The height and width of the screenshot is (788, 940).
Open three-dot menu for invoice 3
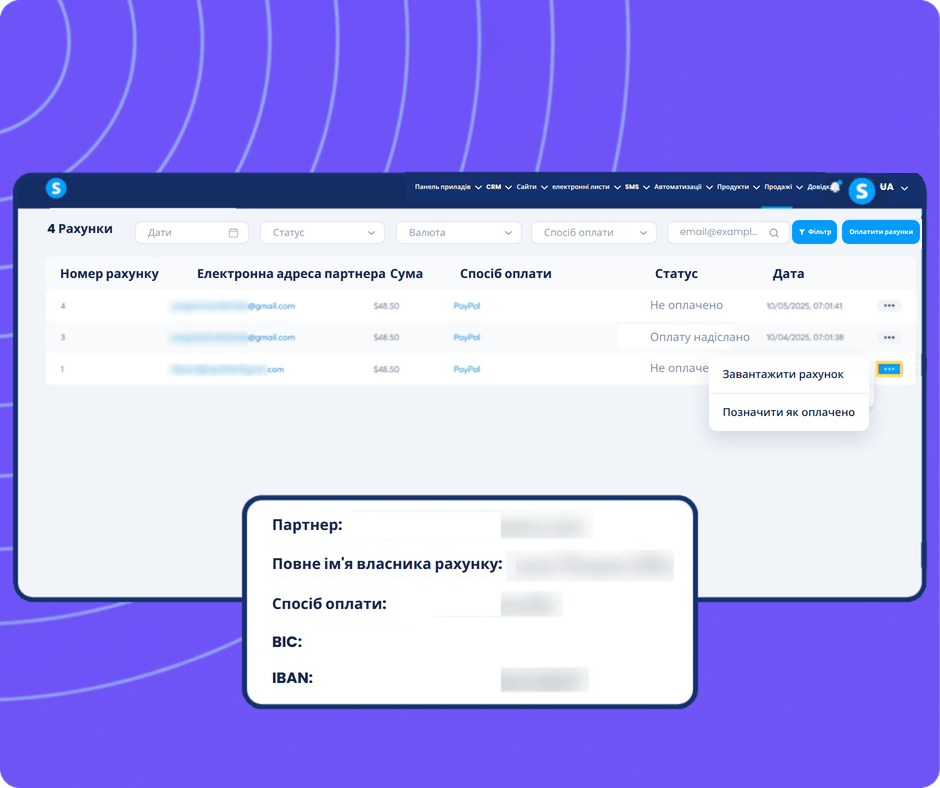click(889, 338)
